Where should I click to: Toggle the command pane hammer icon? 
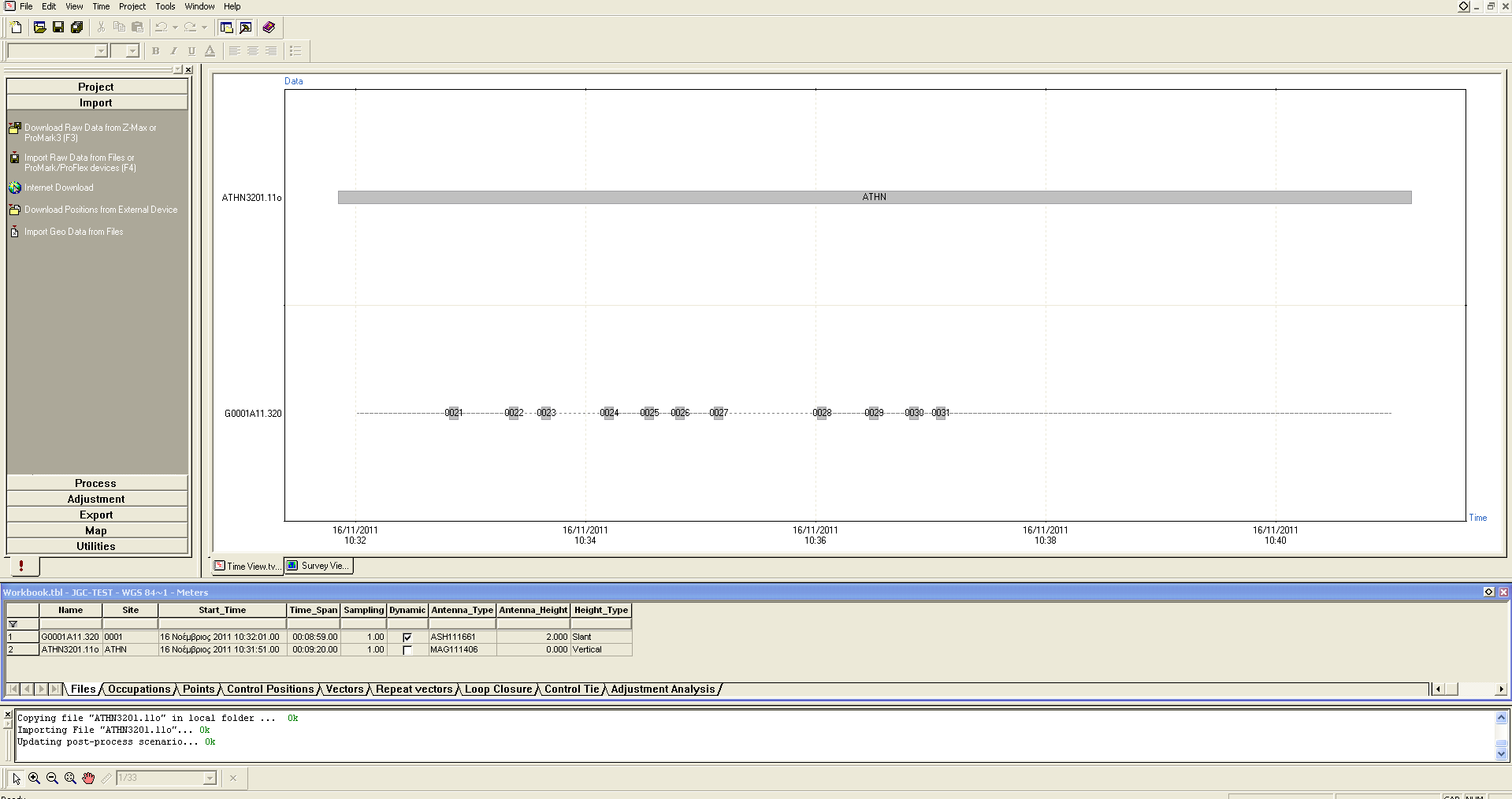[x=246, y=28]
